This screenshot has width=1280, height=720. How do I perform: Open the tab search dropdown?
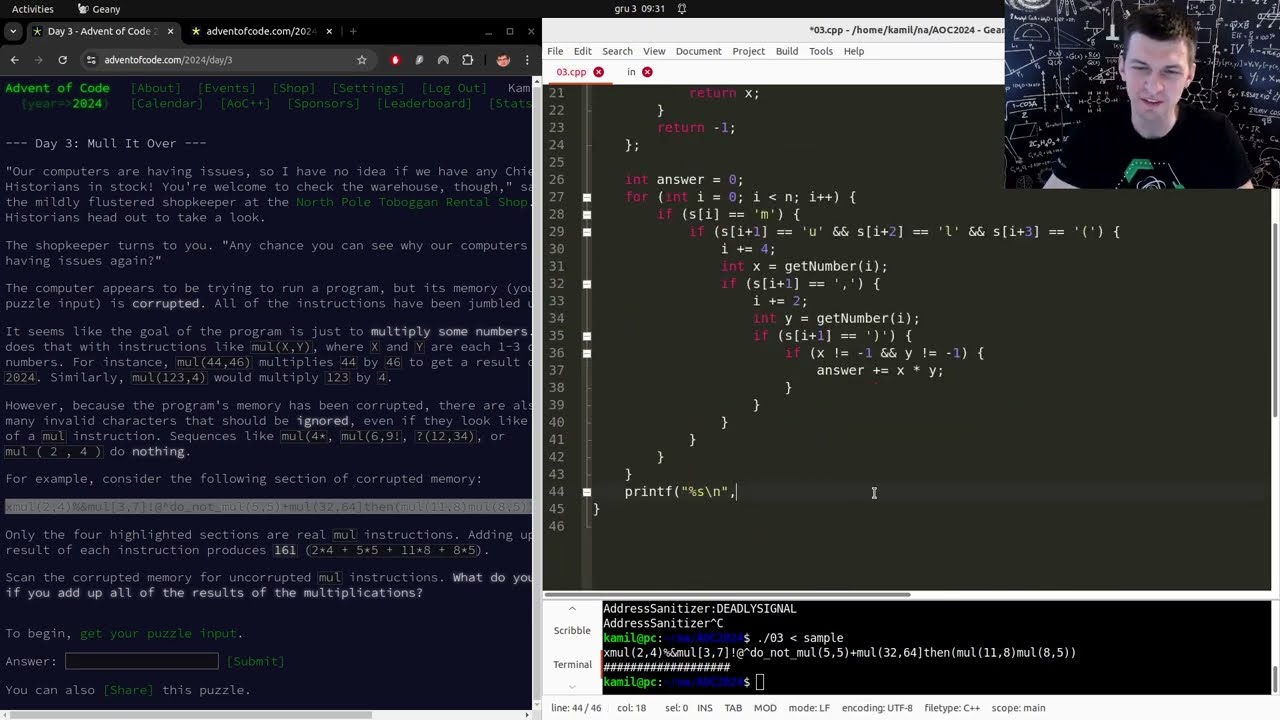[13, 31]
